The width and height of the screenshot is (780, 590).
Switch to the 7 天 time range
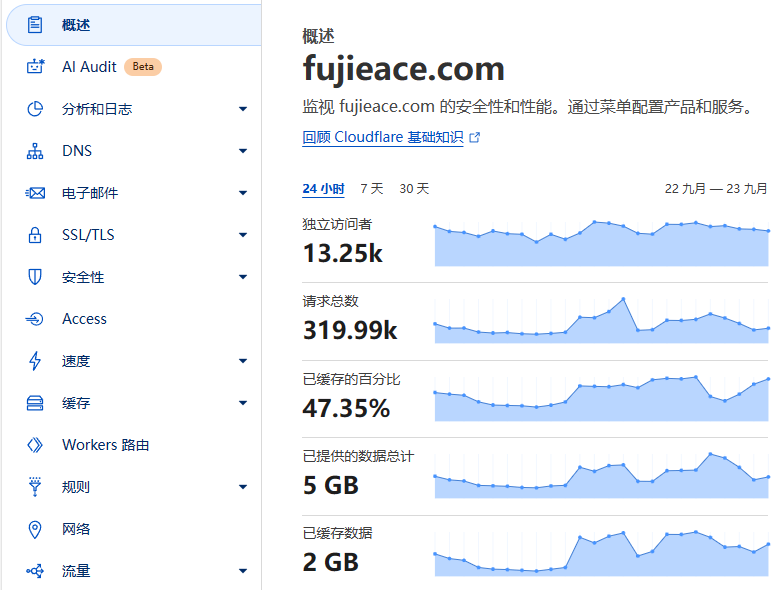coord(372,189)
